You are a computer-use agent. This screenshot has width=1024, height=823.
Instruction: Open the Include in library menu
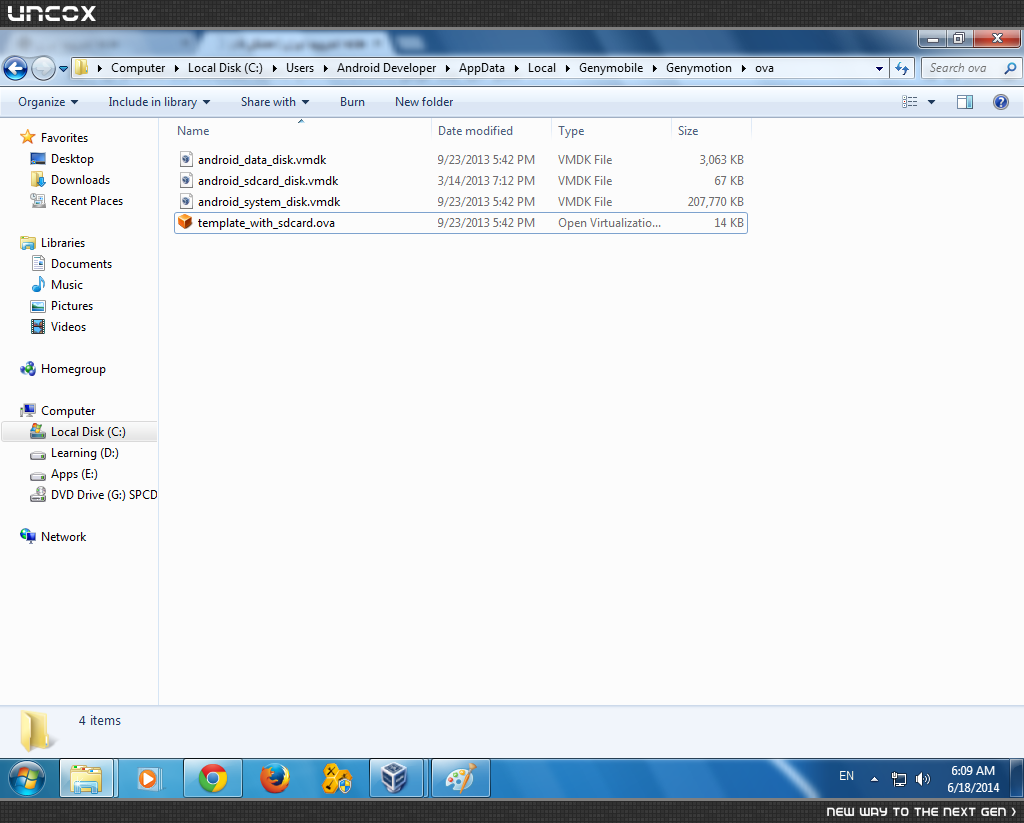click(159, 102)
